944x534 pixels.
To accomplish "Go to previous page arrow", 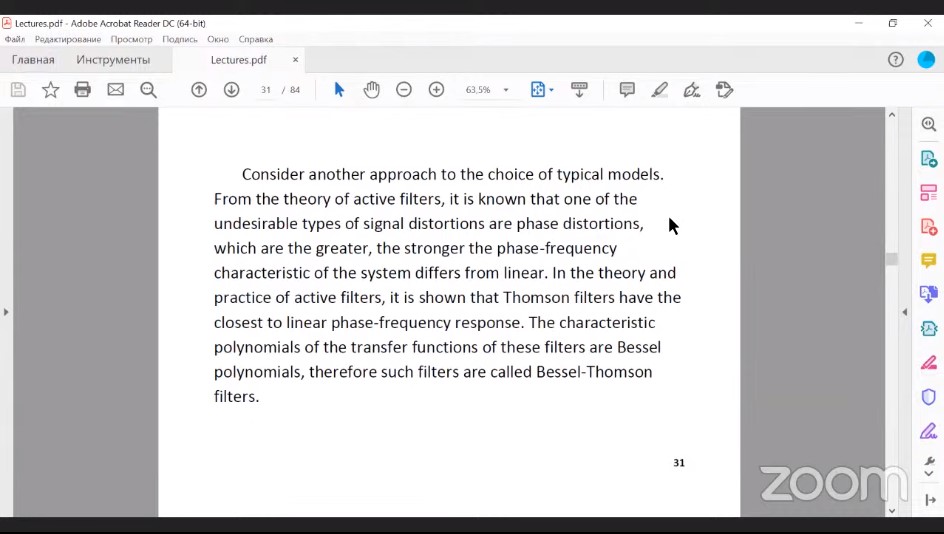I will point(199,90).
